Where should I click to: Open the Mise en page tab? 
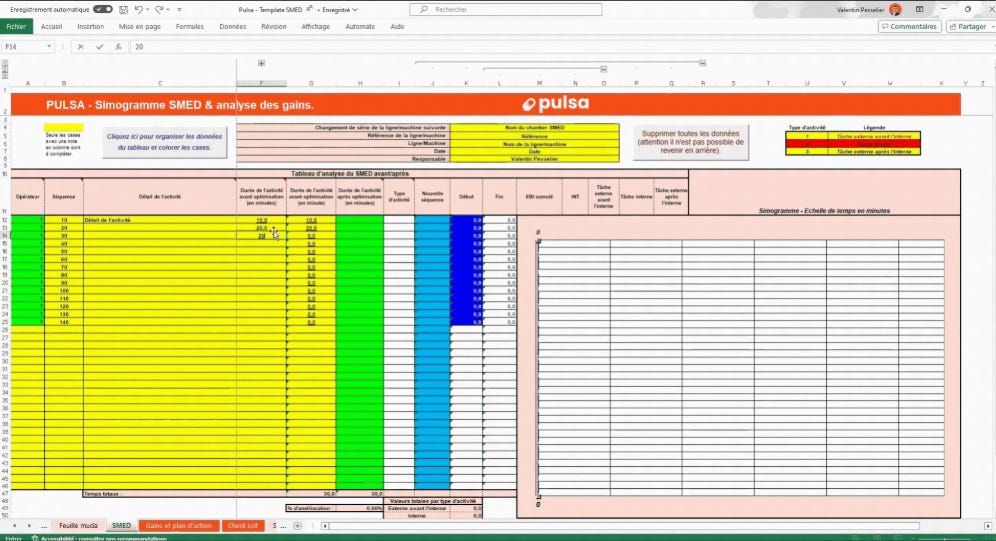tap(140, 27)
